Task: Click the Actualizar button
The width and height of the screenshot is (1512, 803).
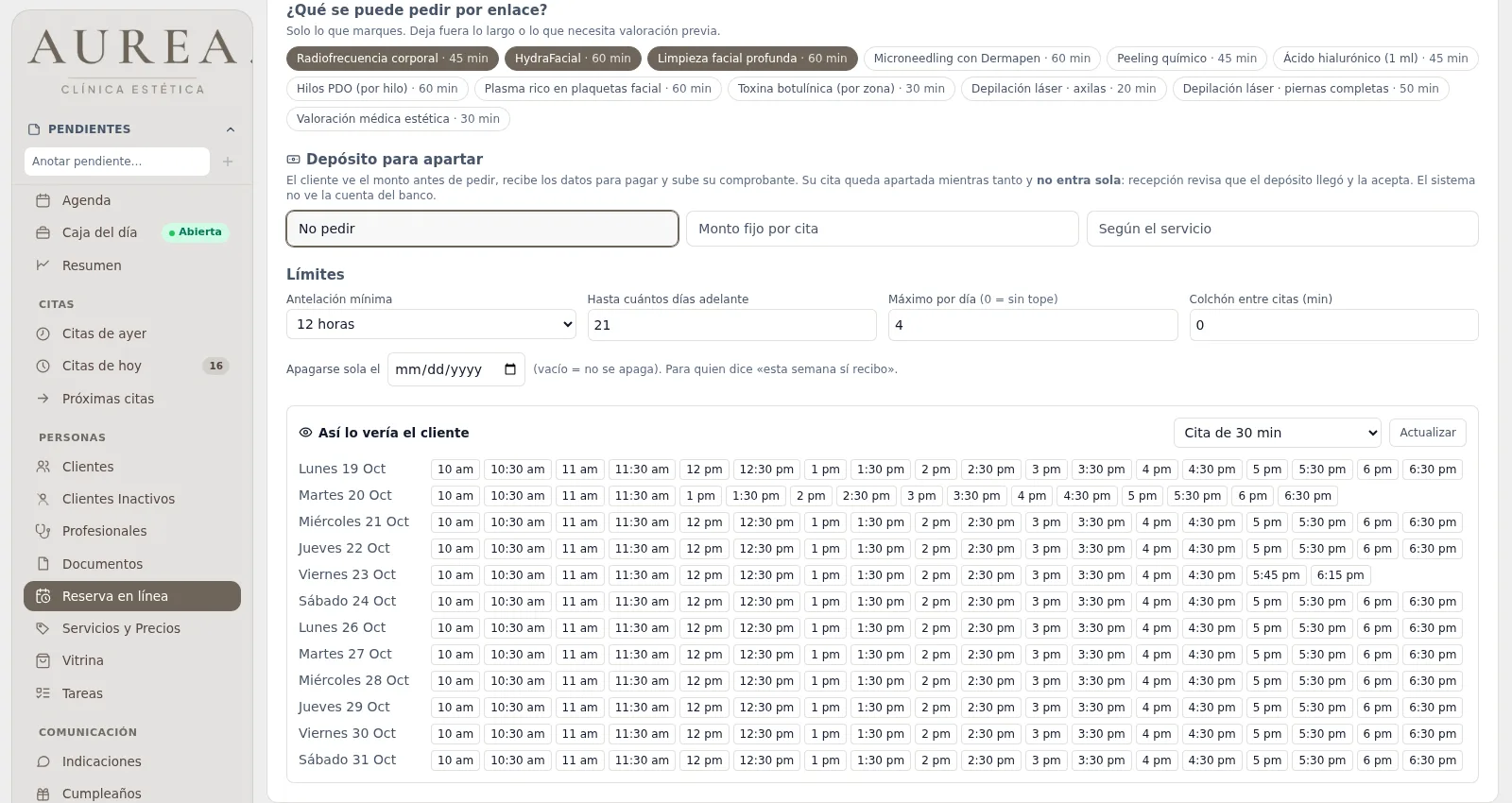Action: point(1427,433)
